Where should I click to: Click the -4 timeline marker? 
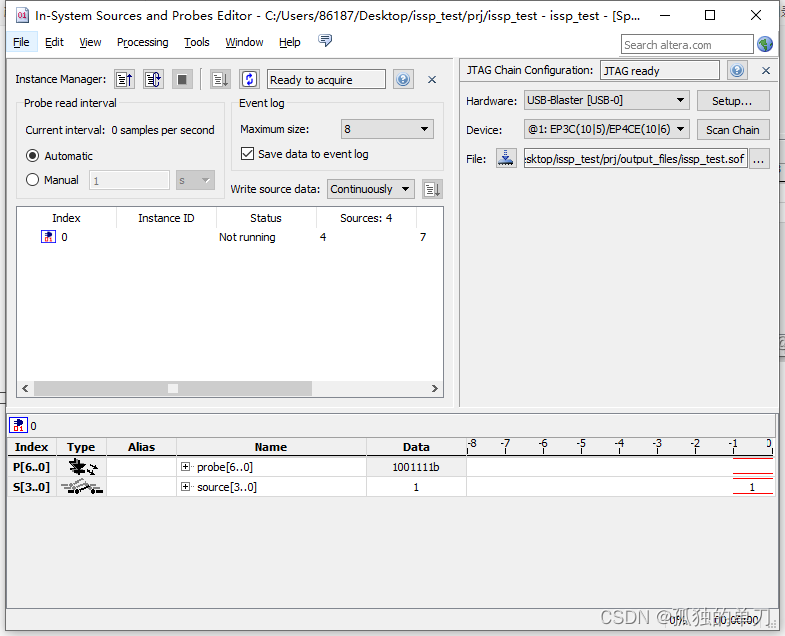pos(620,443)
